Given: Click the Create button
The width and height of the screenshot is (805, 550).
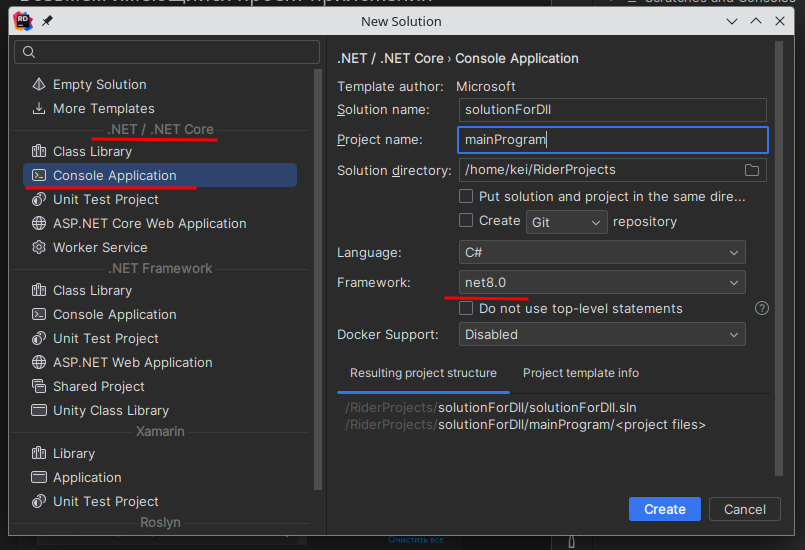Looking at the screenshot, I should 664,509.
